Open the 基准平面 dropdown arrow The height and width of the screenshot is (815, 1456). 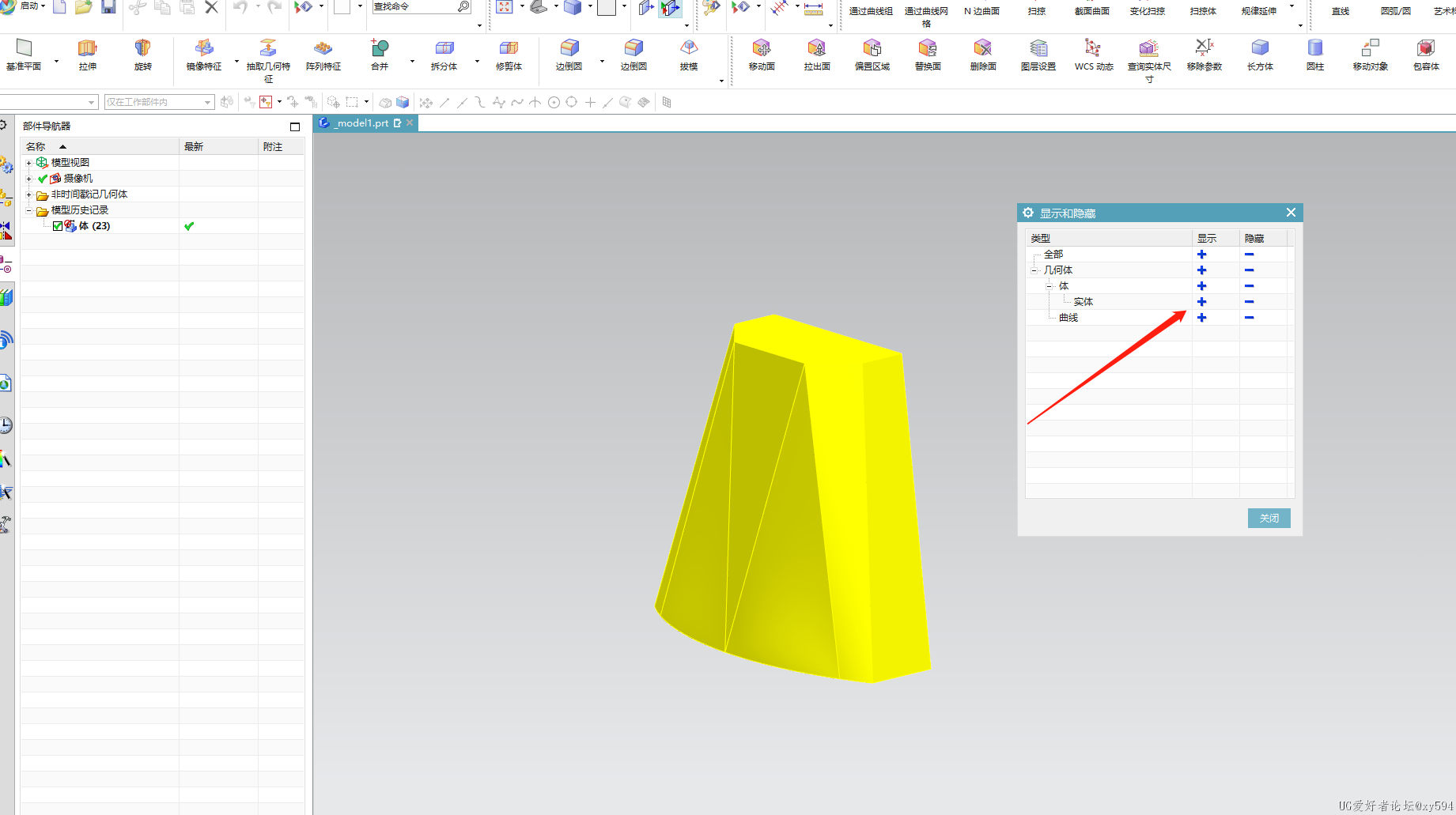pyautogui.click(x=56, y=61)
